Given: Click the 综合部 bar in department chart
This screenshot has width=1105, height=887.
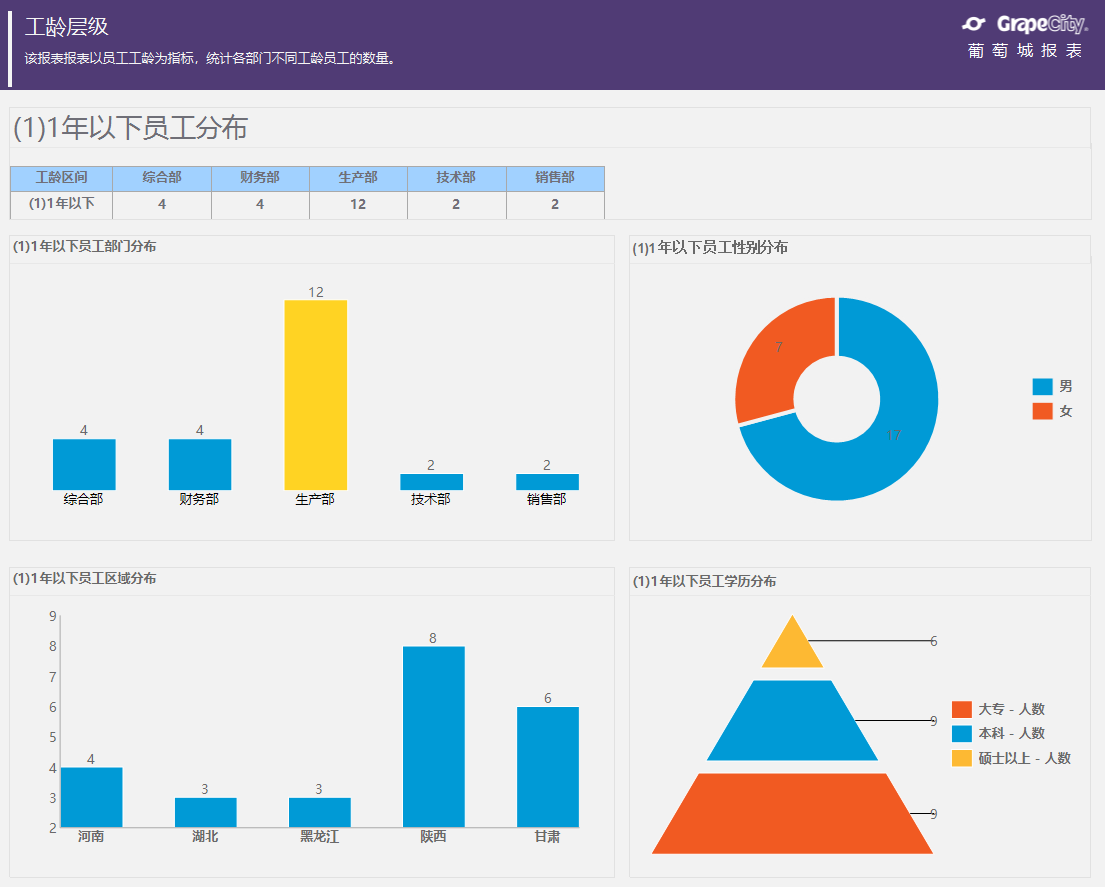Looking at the screenshot, I should point(84,464).
